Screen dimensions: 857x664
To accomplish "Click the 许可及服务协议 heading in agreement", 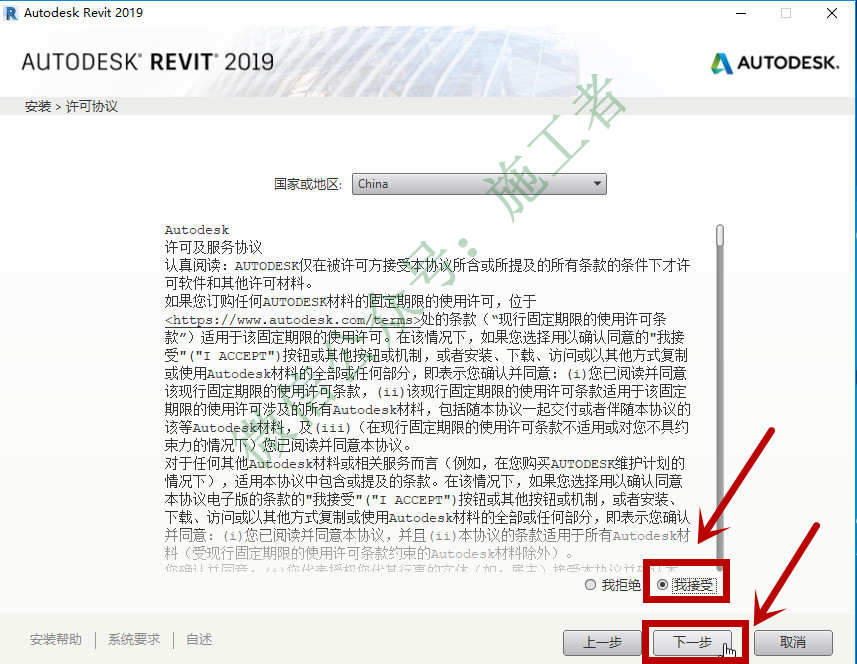I will point(214,248).
